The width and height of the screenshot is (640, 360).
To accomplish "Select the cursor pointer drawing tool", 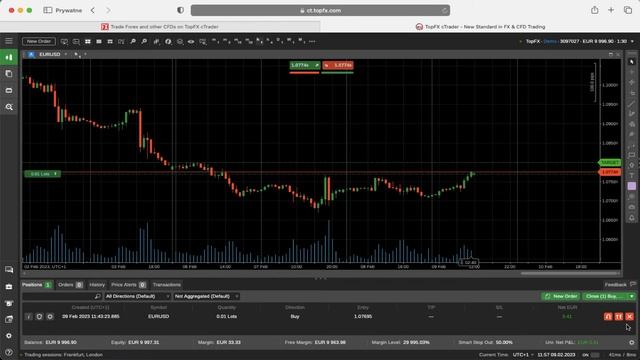I will 631,62.
